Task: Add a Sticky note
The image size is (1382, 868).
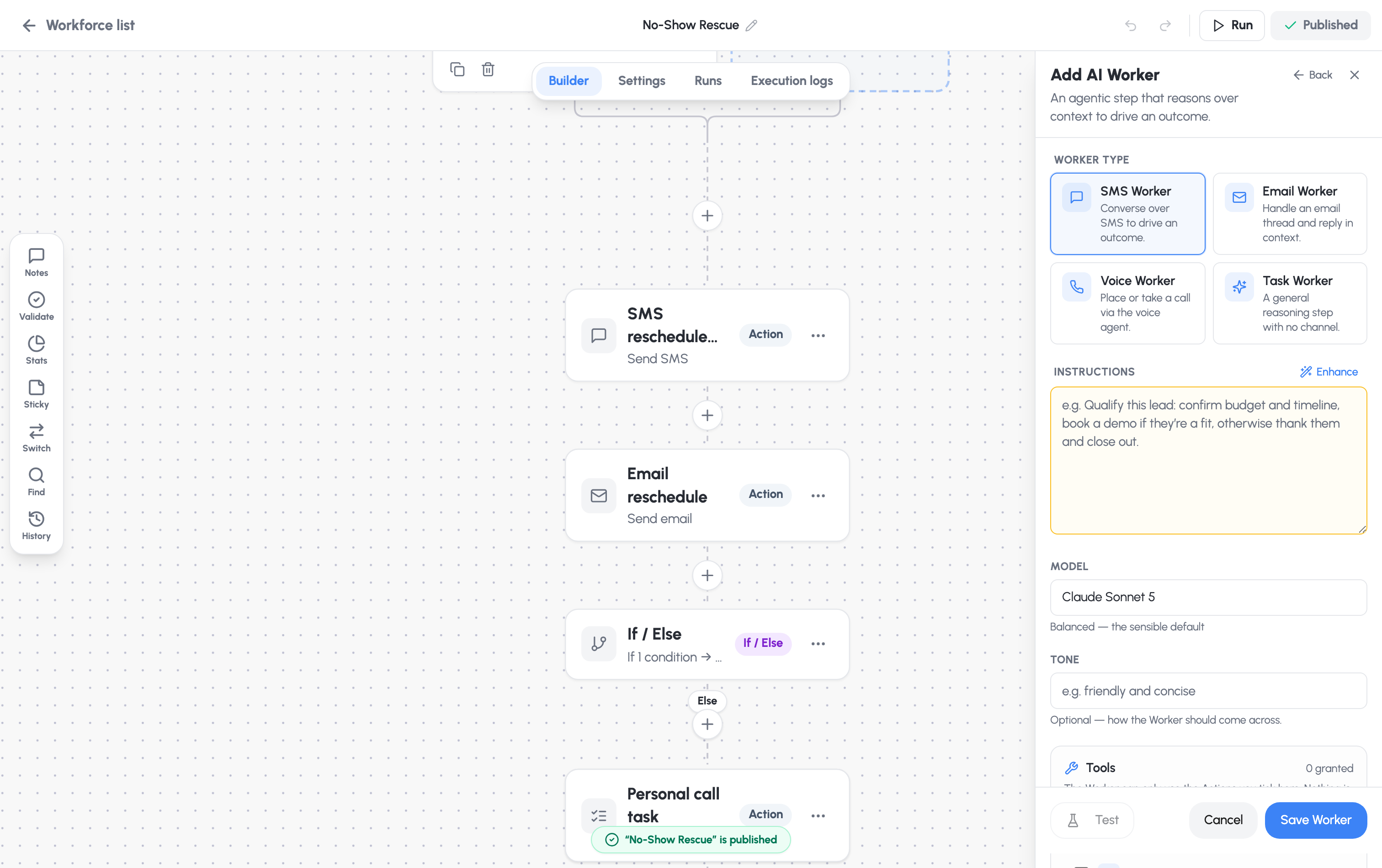Action: pos(36,394)
